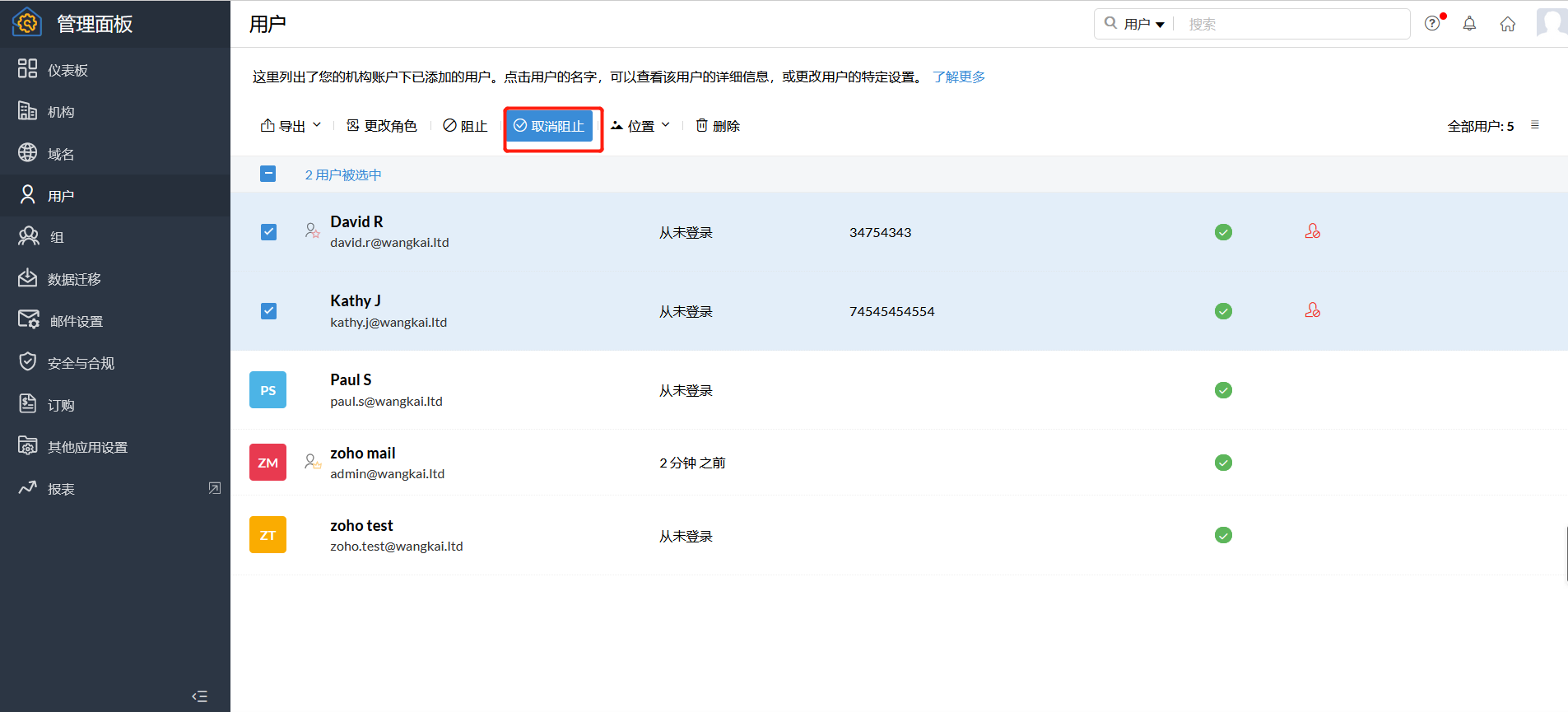Collapse the sidebar using bottom arrow icon
This screenshot has height=712, width=1568.
tap(199, 696)
